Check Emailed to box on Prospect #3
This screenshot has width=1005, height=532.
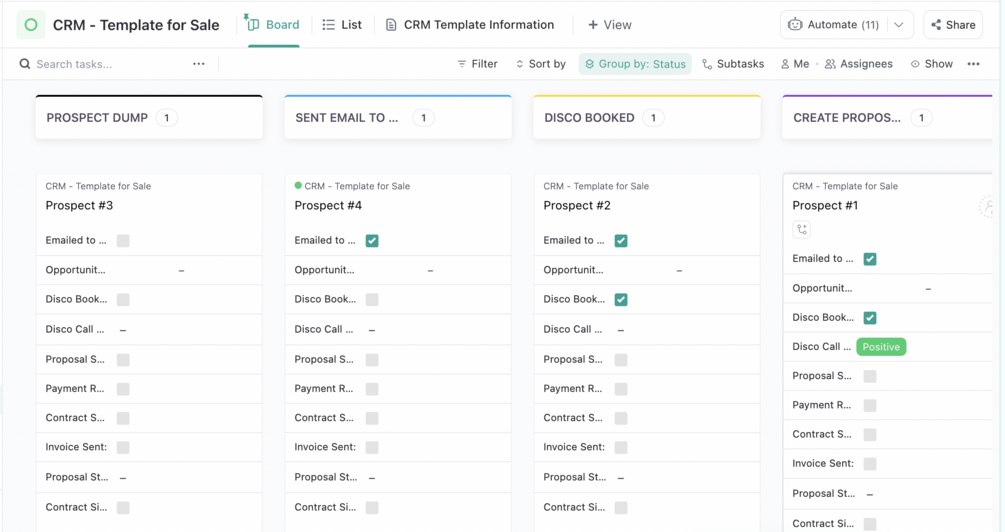coord(123,241)
